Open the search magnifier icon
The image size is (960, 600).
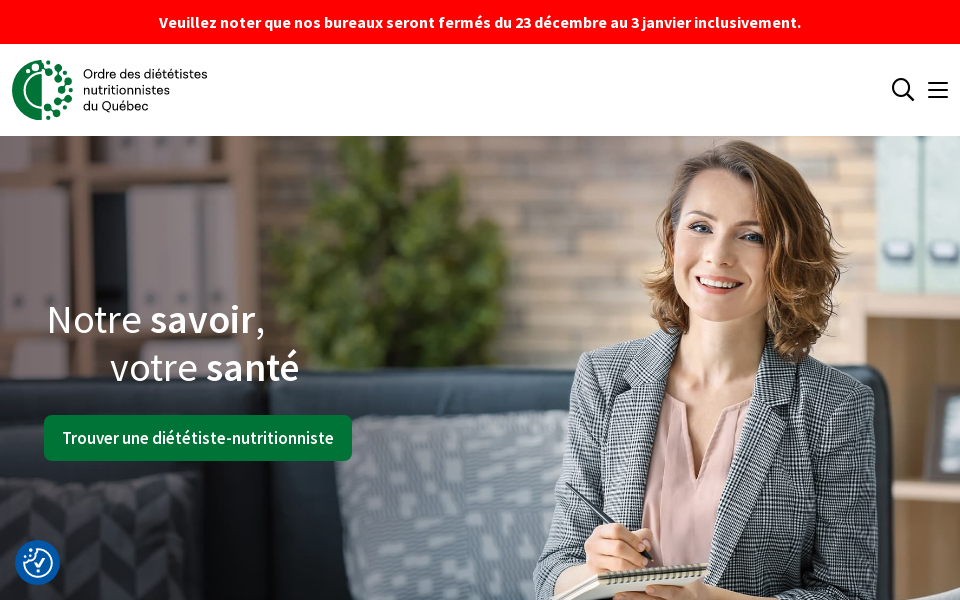pyautogui.click(x=902, y=89)
